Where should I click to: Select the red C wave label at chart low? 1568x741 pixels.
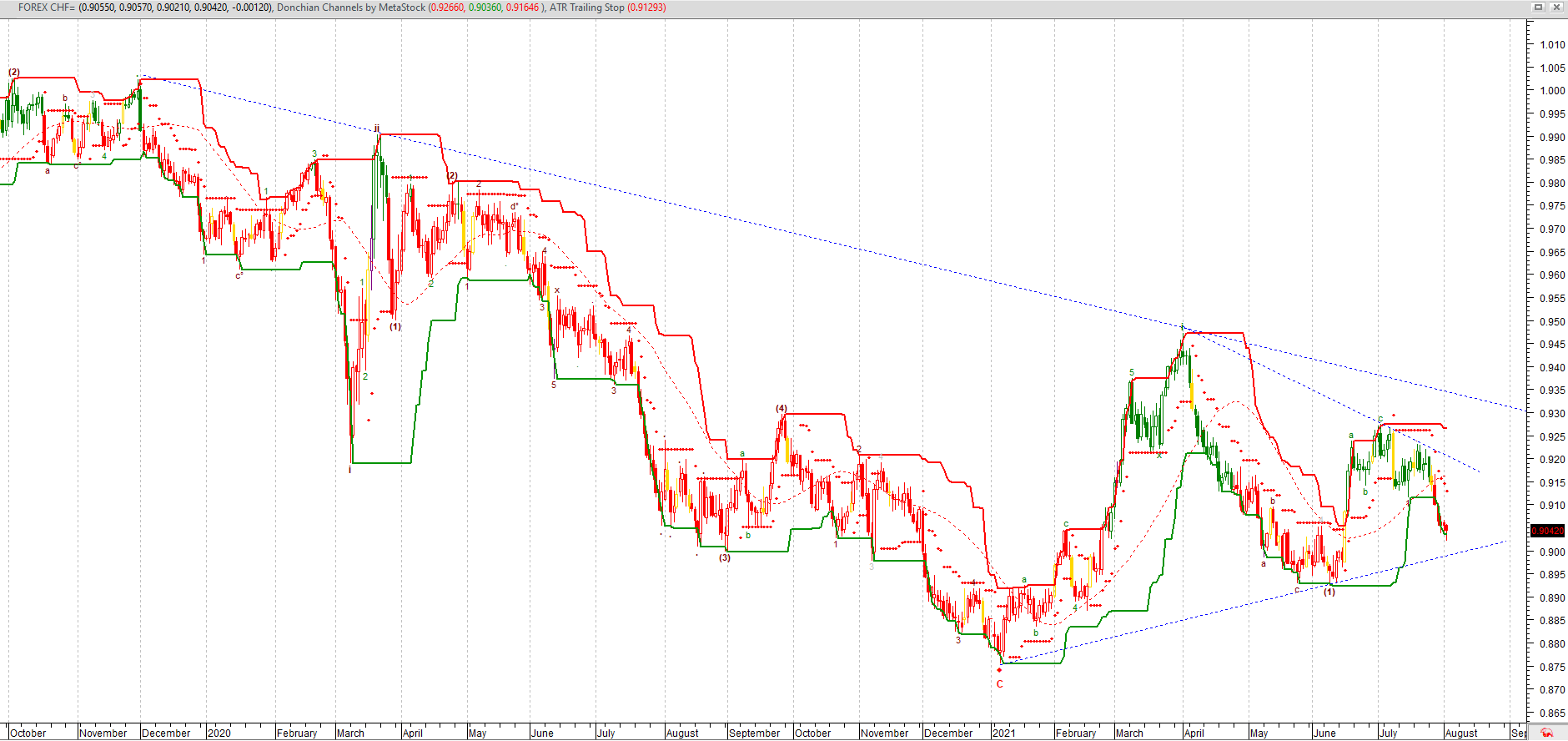point(1000,684)
